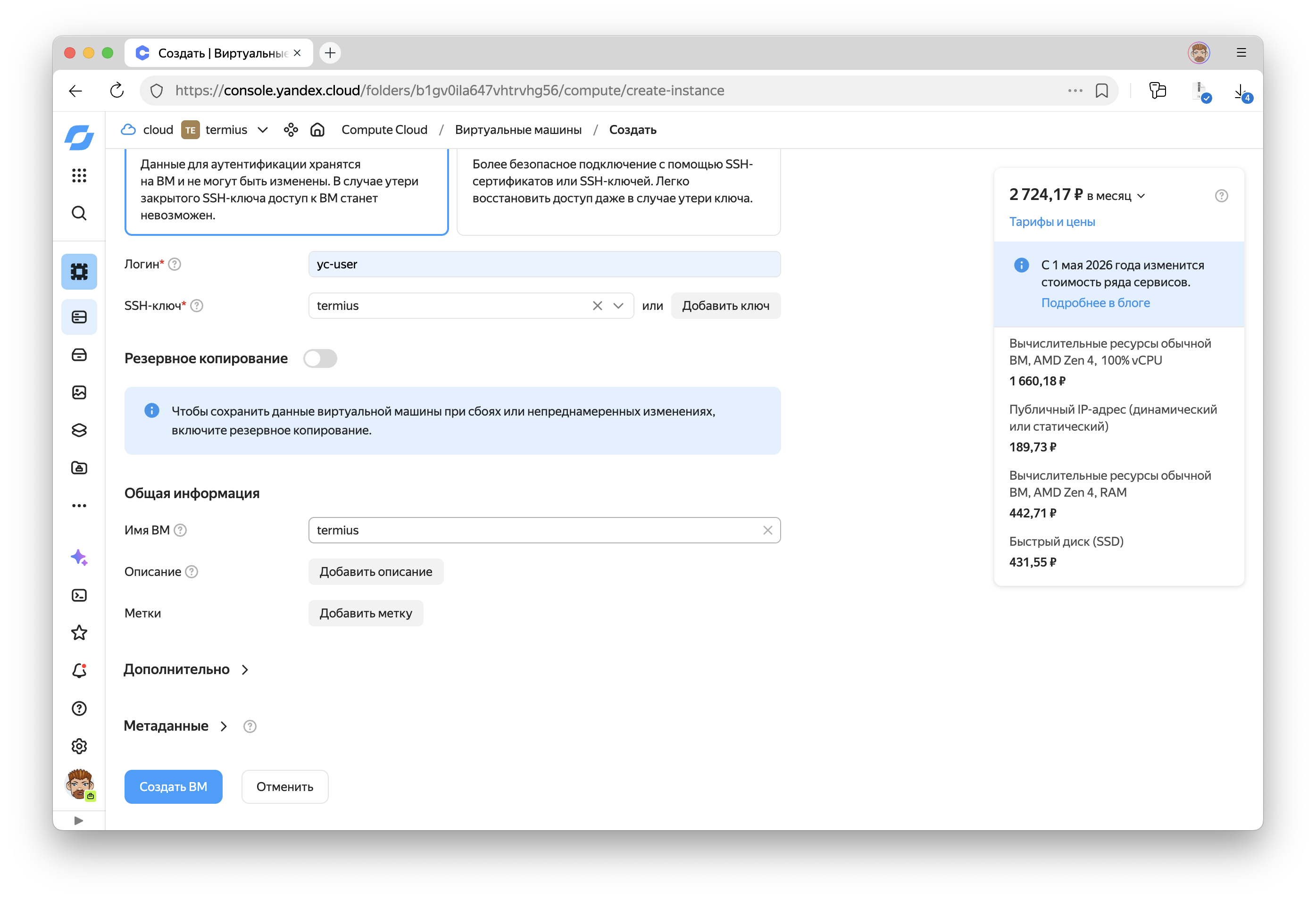1316x900 pixels.
Task: Expand the Дополнительно section
Action: point(186,669)
